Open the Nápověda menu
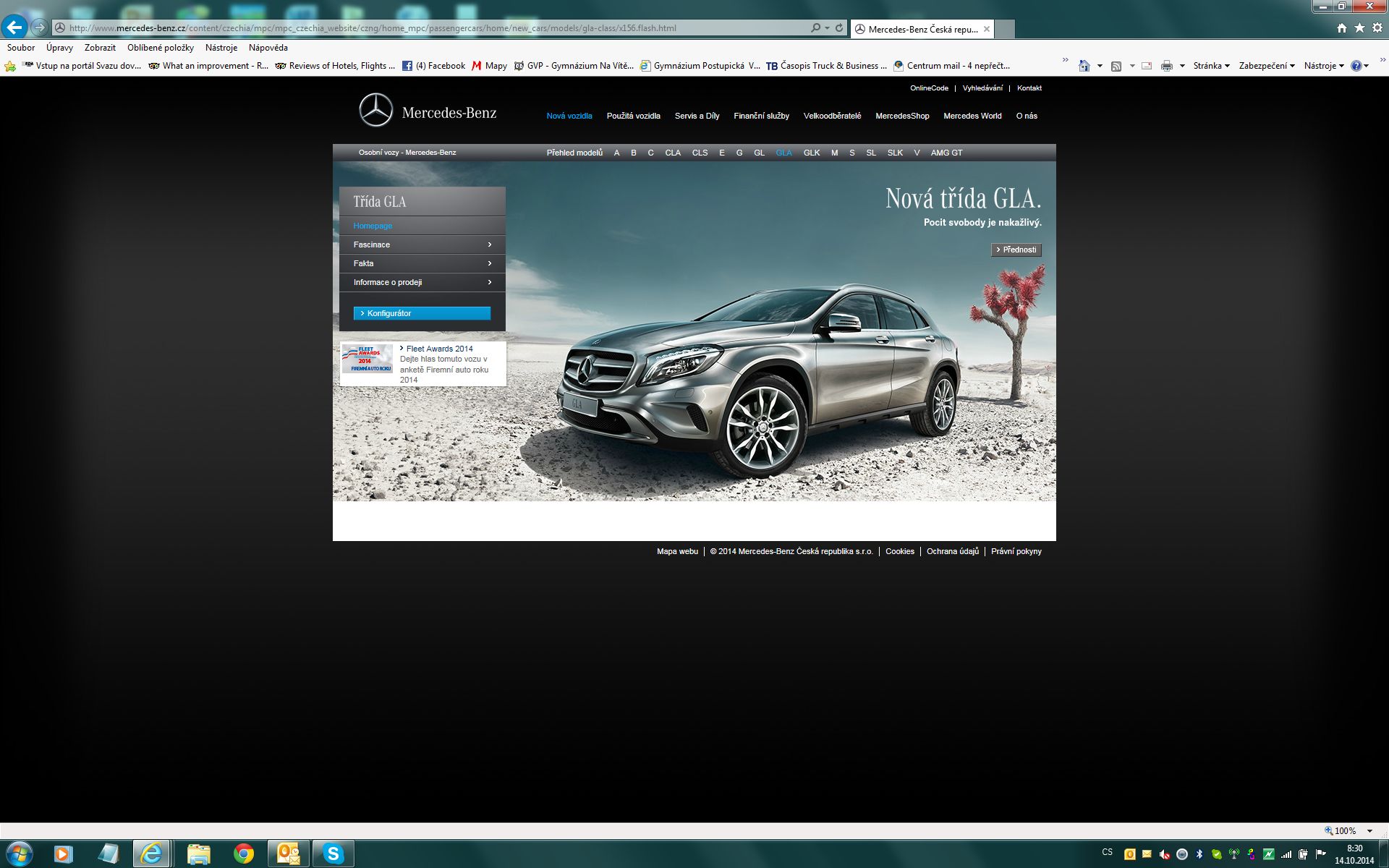Image resolution: width=1389 pixels, height=868 pixels. pos(268,48)
